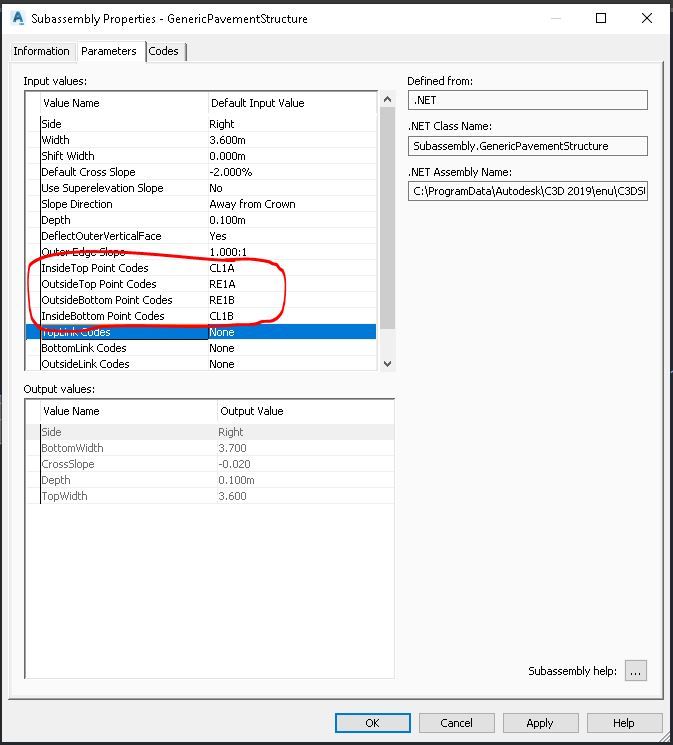This screenshot has width=673, height=745.
Task: Open the Codes tab
Action: pyautogui.click(x=163, y=51)
